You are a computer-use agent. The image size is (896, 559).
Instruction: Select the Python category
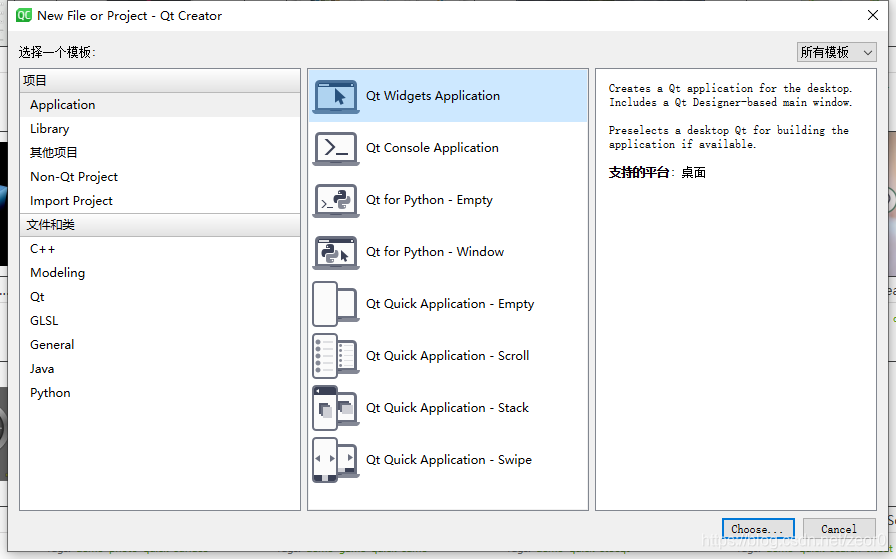click(x=160, y=393)
